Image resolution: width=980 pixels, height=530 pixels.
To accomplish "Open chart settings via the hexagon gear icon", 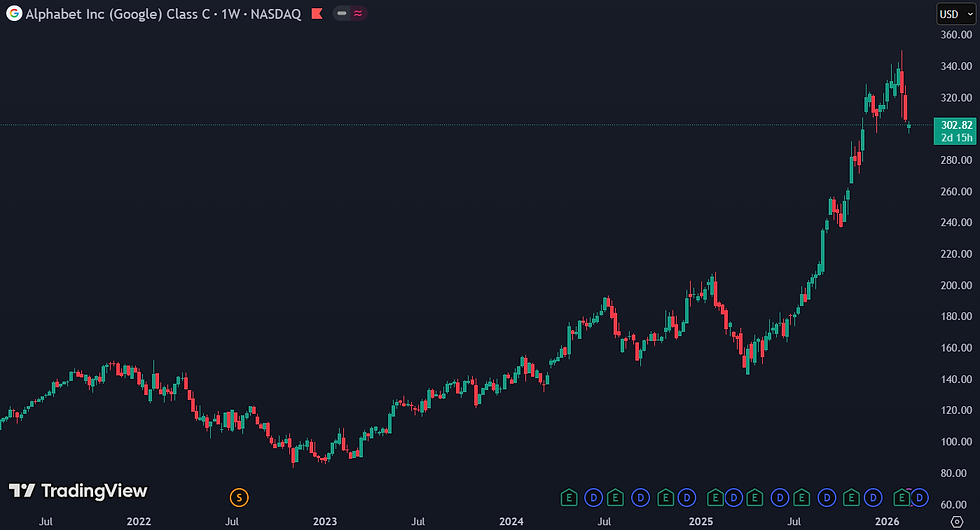I will click(x=957, y=521).
